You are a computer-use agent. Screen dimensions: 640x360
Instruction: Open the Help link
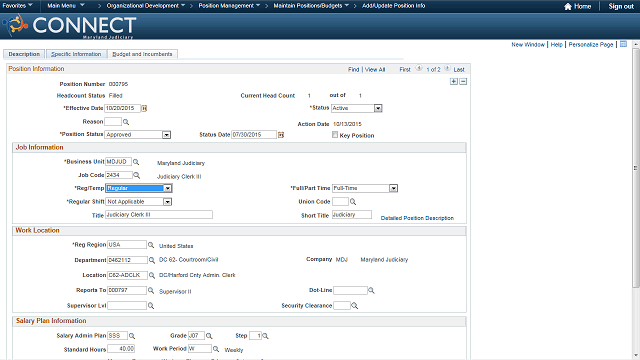pyautogui.click(x=556, y=44)
